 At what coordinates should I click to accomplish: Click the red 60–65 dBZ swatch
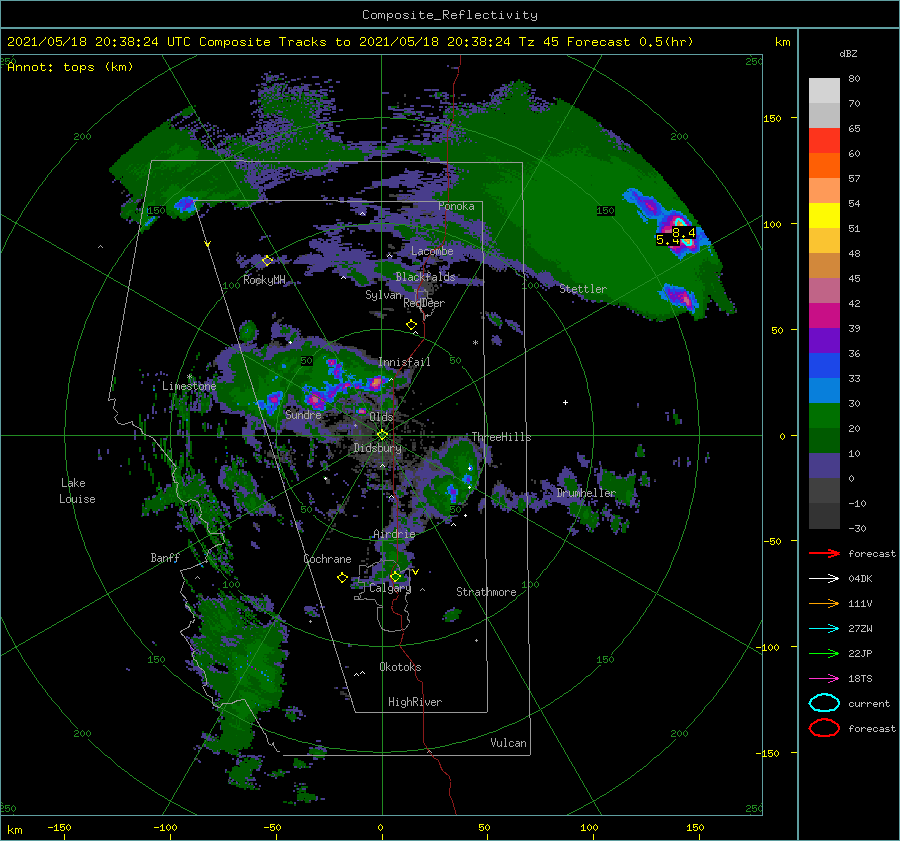(x=824, y=141)
